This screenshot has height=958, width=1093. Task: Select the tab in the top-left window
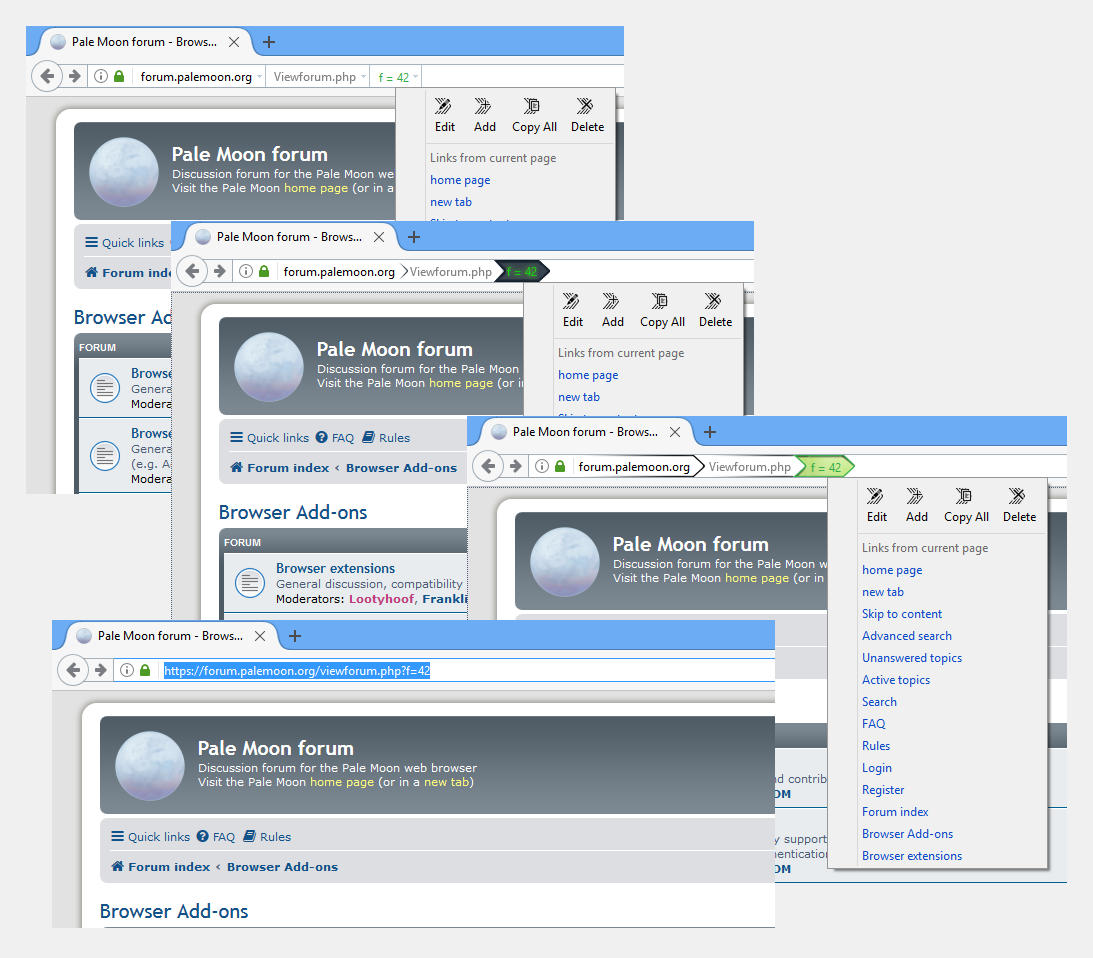[x=145, y=42]
